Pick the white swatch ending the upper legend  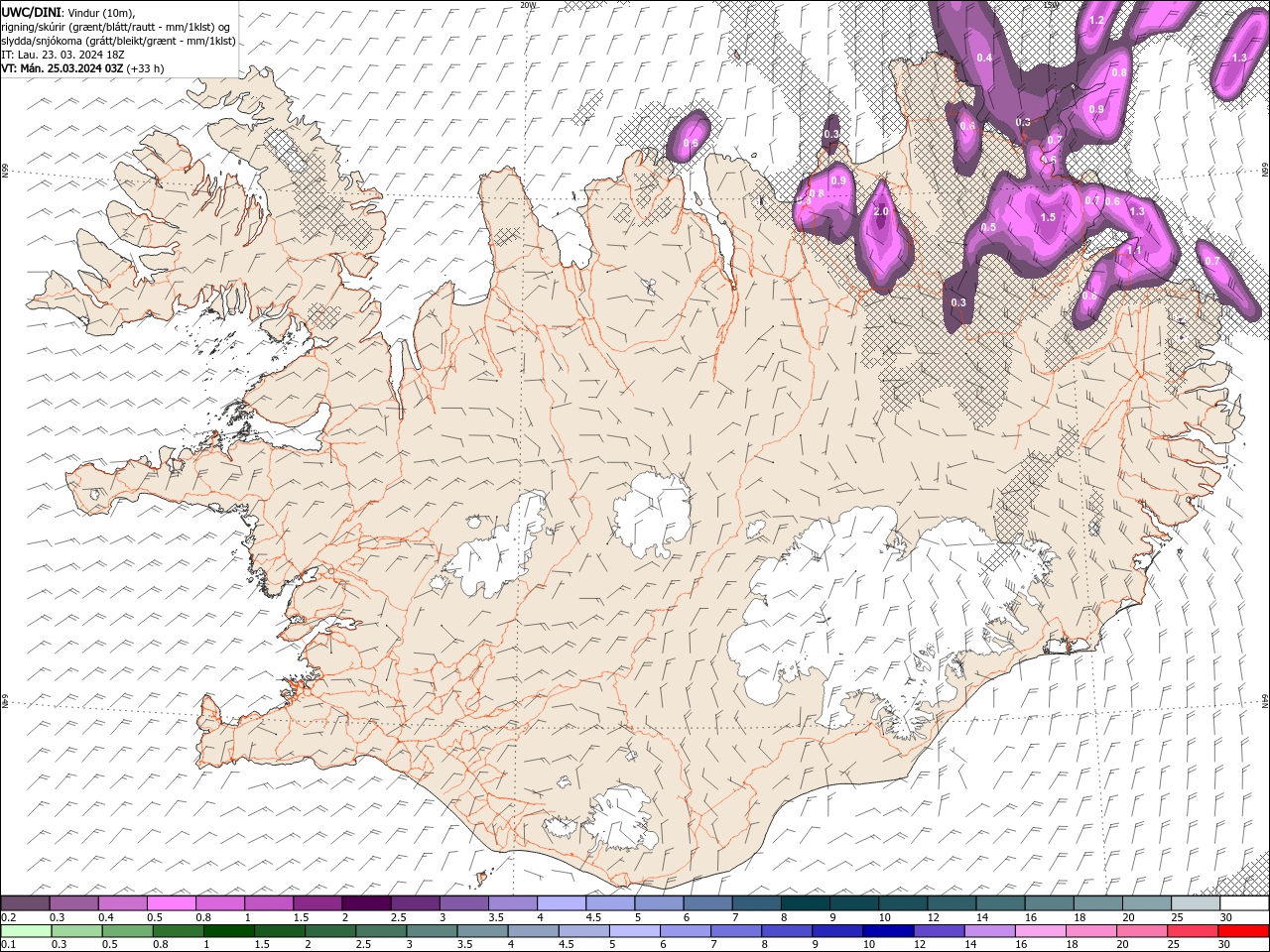pos(1244,902)
